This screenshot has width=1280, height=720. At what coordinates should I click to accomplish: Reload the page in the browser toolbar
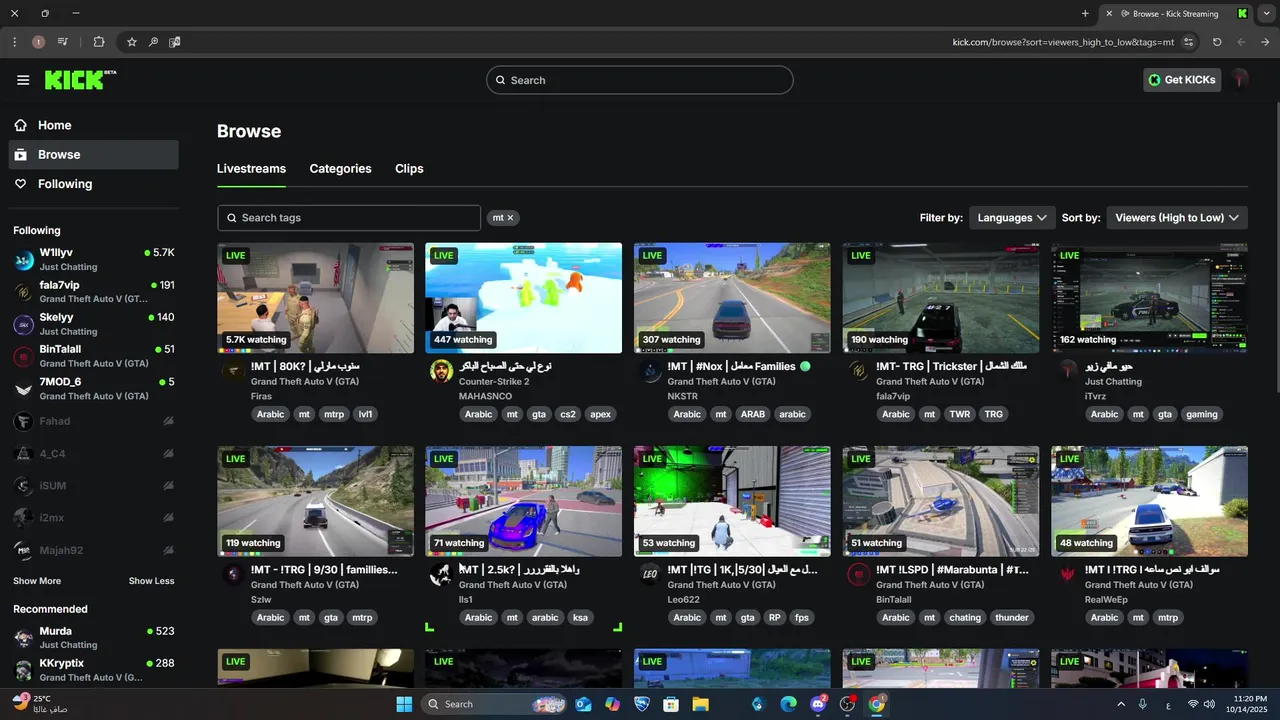pos(1217,42)
